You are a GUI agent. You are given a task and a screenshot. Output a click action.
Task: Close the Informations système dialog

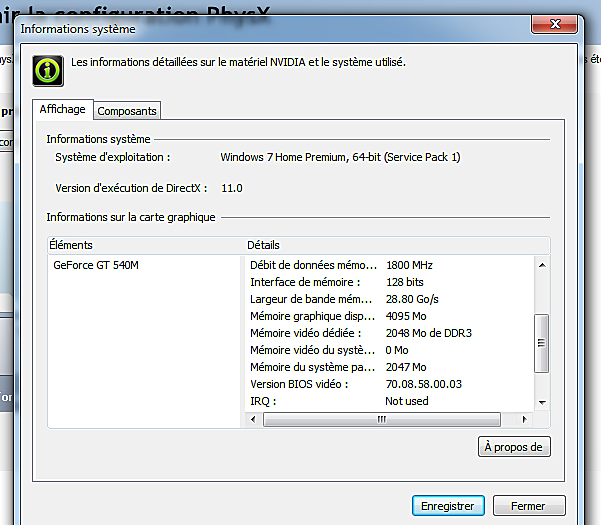pyautogui.click(x=554, y=25)
